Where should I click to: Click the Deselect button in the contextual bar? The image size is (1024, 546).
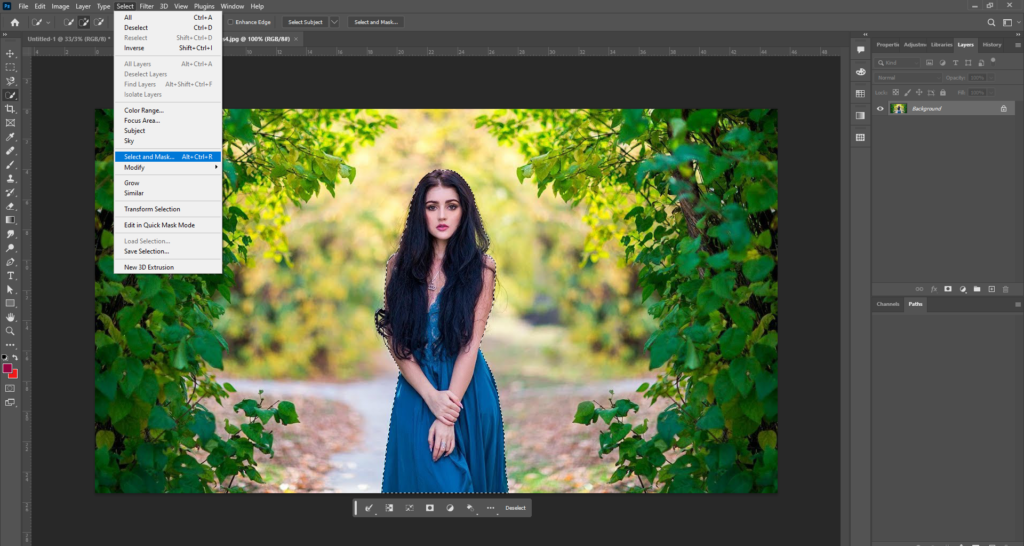pos(515,508)
